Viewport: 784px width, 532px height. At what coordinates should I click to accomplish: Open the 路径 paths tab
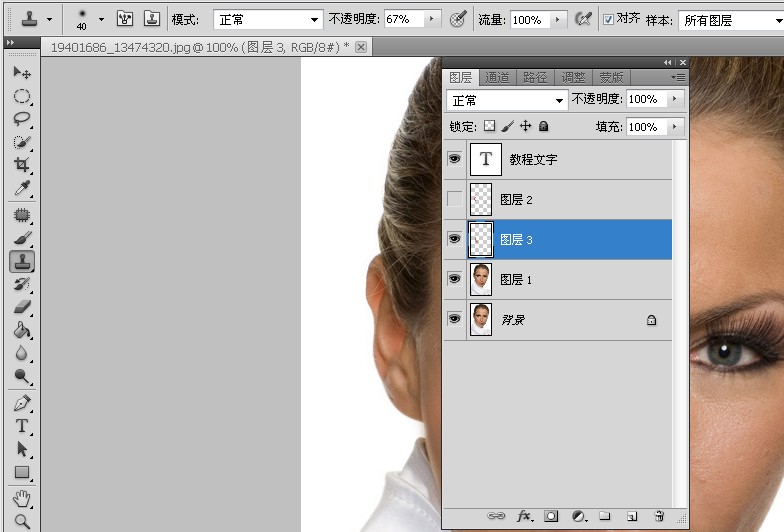[x=535, y=78]
